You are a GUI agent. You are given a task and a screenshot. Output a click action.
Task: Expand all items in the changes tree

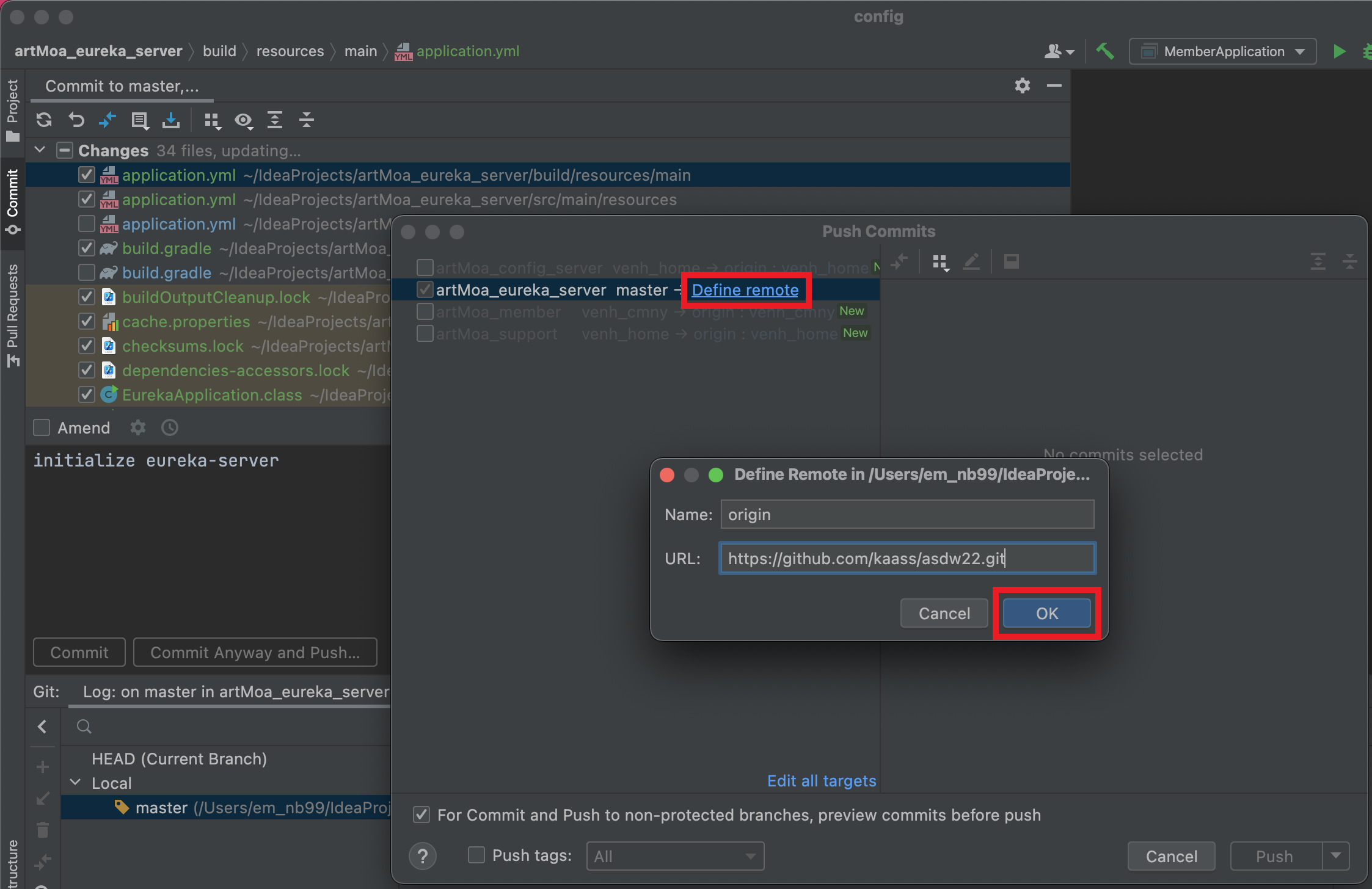(x=275, y=120)
